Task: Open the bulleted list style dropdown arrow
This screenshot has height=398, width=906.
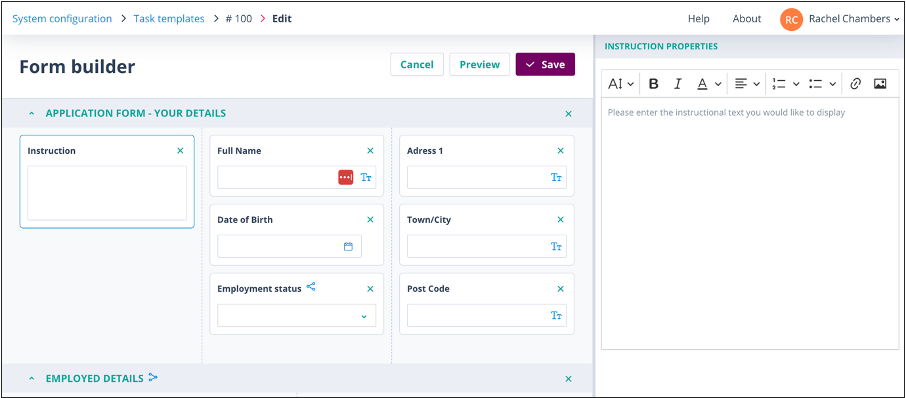Action: coord(833,84)
